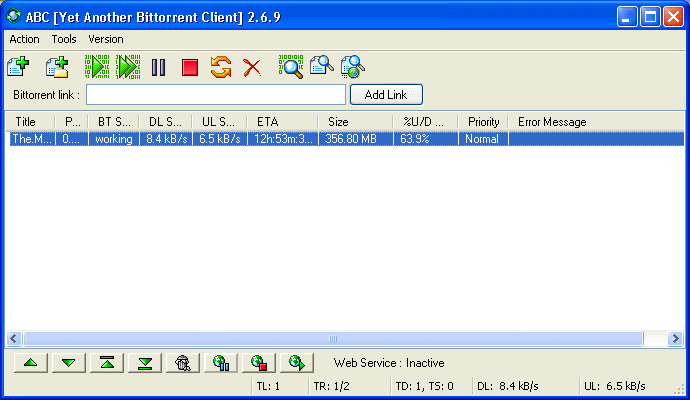Move torrent to top of list
Viewport: 690px width, 400px height.
pyautogui.click(x=107, y=363)
